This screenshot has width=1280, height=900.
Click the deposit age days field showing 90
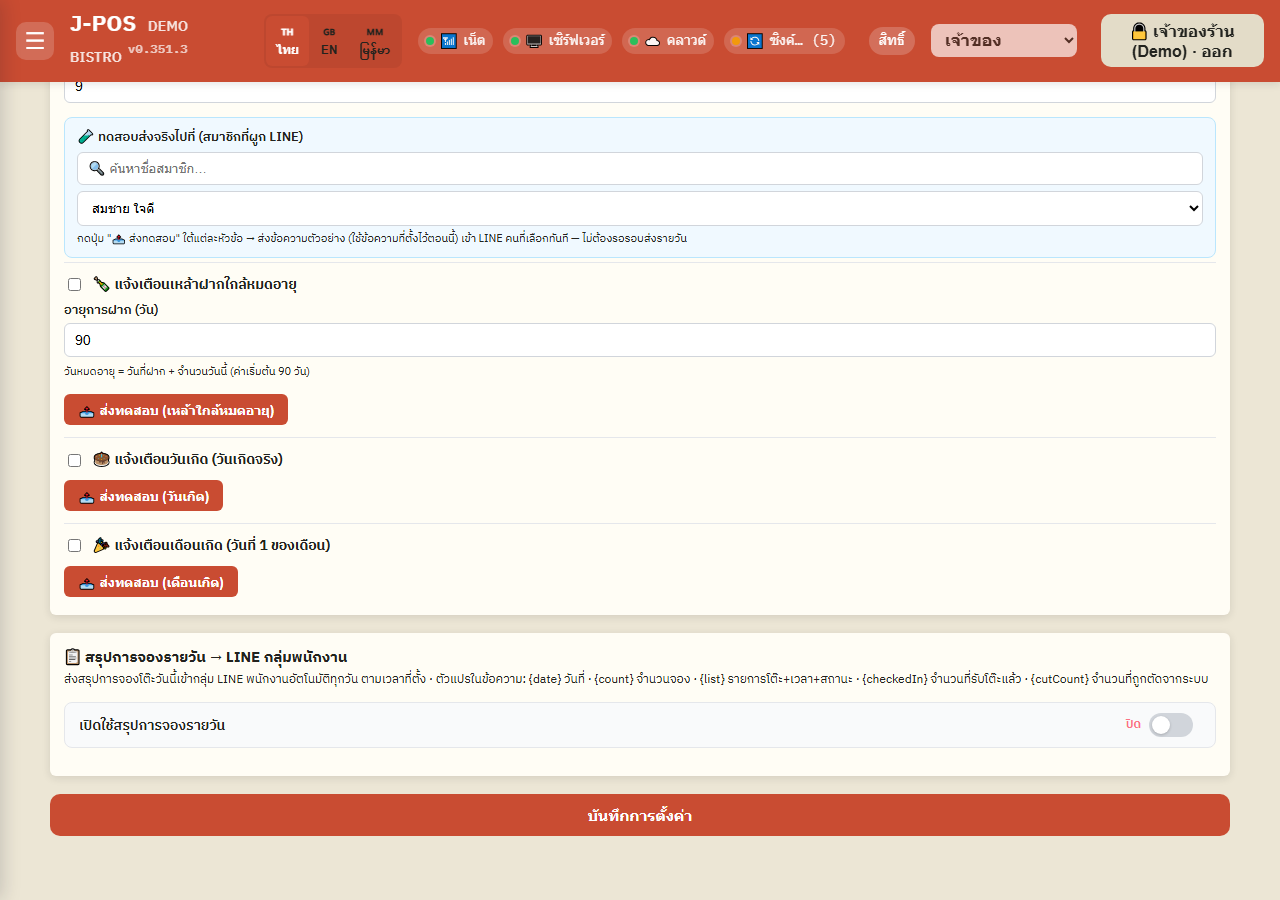pos(640,340)
